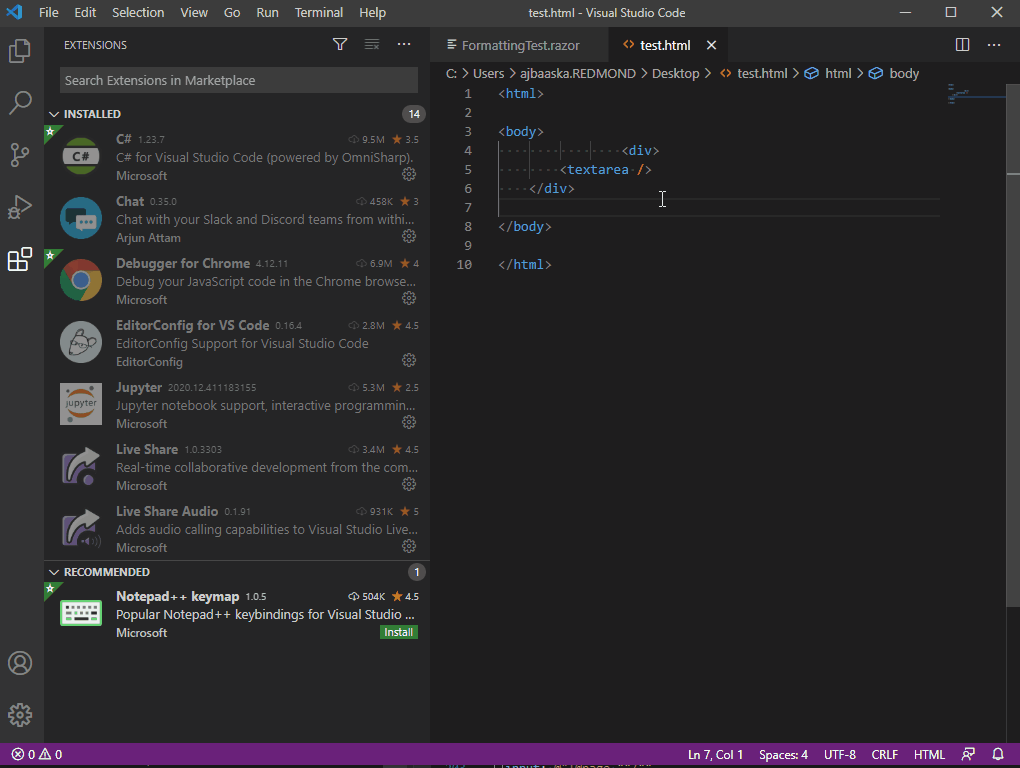Open the Run and Debug view
Viewport: 1020px width, 768px height.
(21, 207)
